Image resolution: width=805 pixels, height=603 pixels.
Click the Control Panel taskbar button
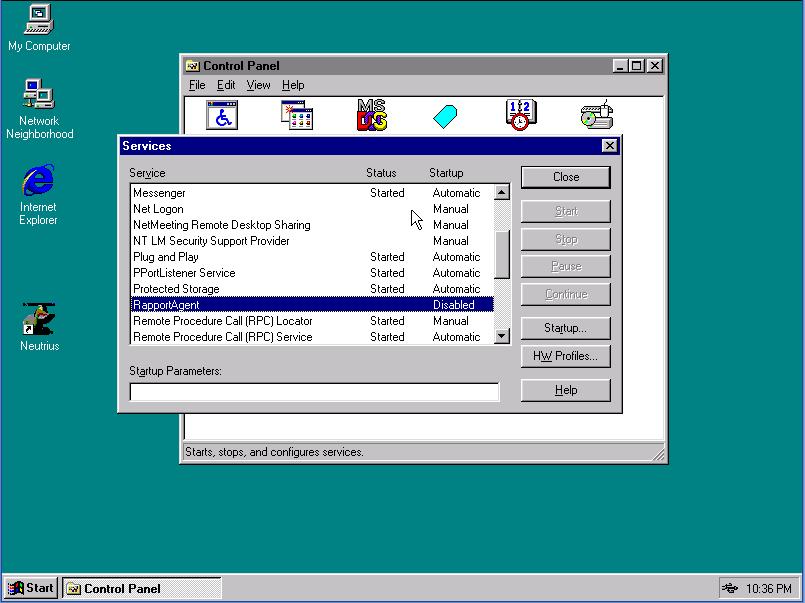(142, 589)
